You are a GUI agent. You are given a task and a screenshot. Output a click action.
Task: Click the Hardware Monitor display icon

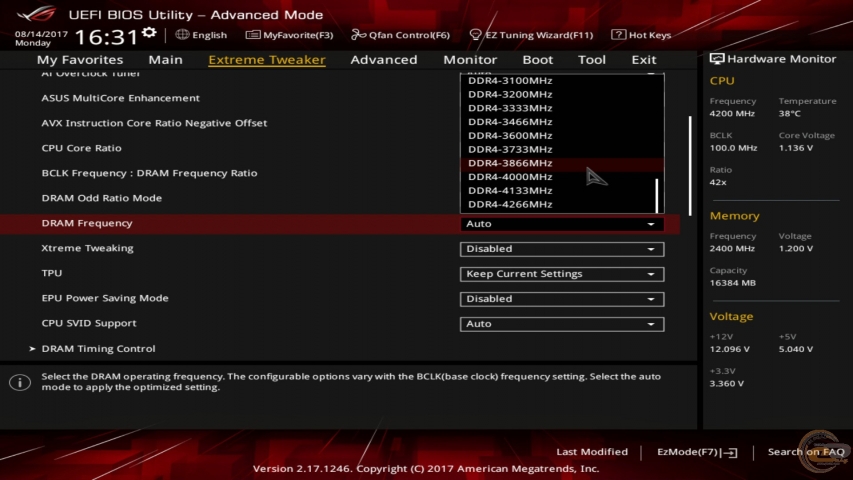[716, 59]
